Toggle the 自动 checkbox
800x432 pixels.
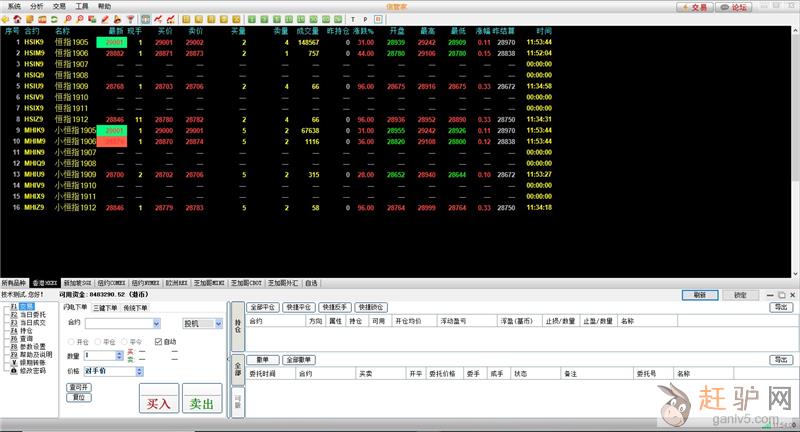coord(158,341)
